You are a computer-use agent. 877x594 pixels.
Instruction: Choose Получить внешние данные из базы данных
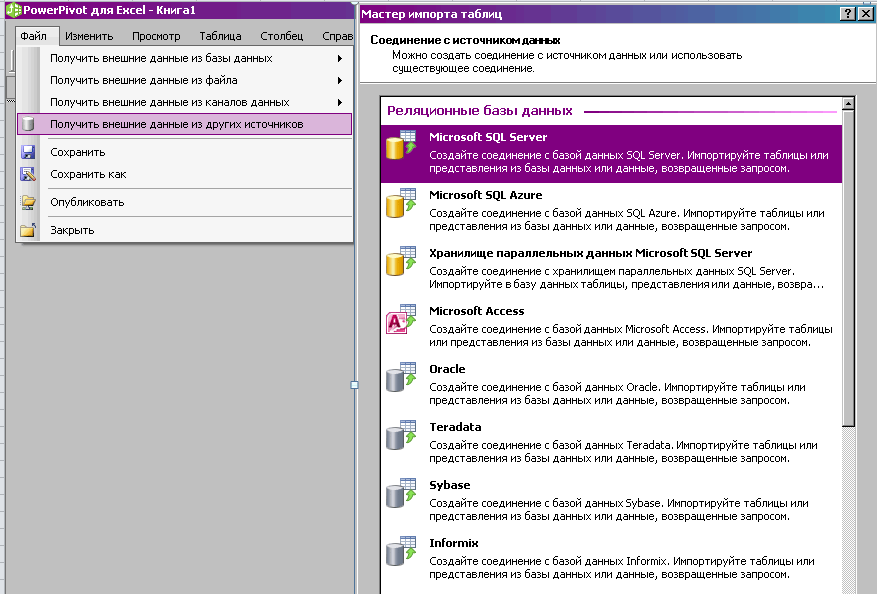[x=185, y=58]
